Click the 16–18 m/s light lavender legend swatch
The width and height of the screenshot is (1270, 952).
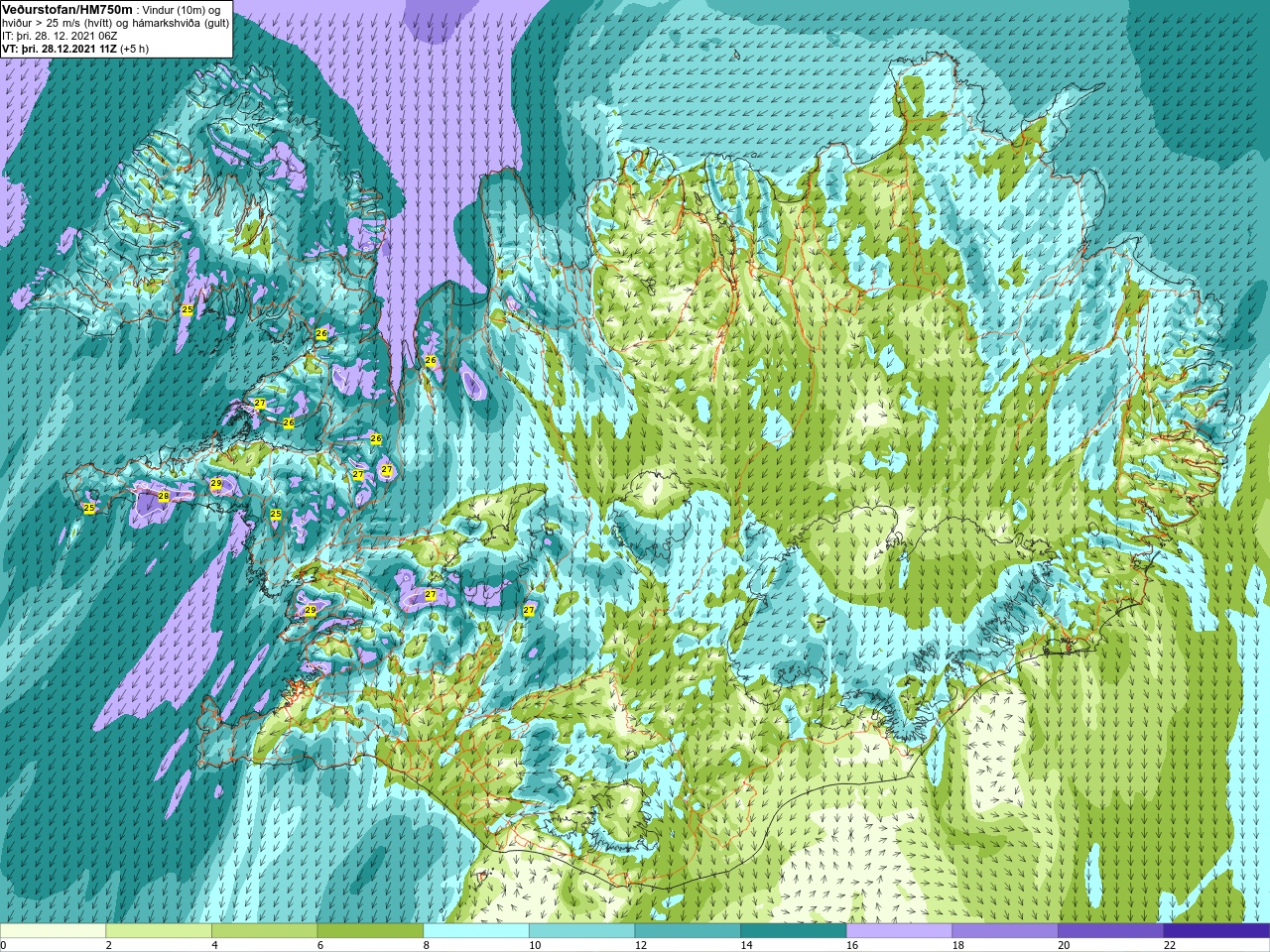click(899, 931)
